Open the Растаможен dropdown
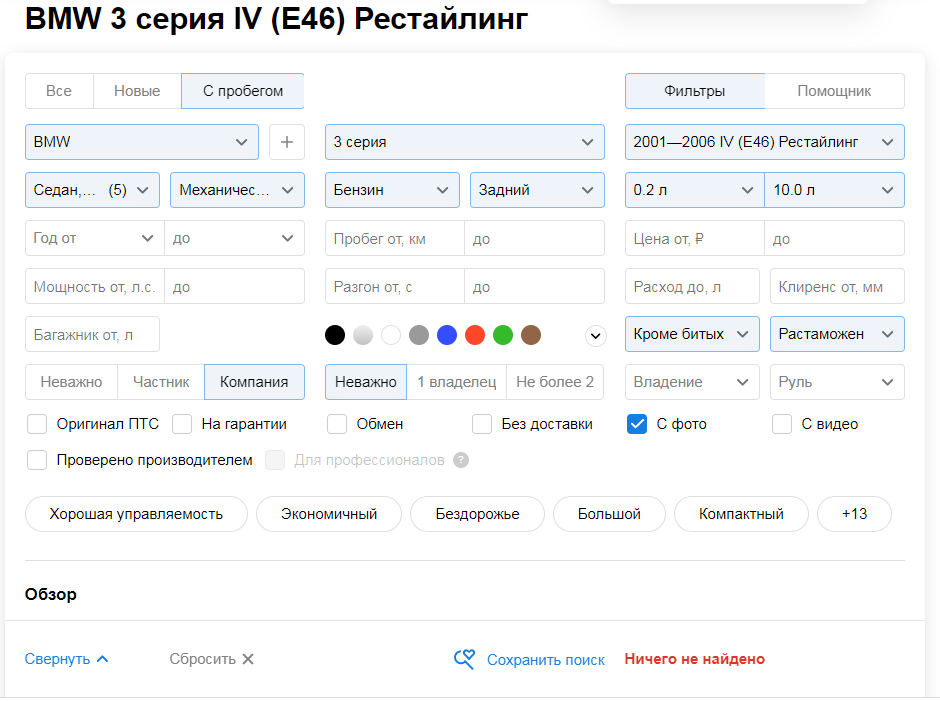This screenshot has height=701, width=940. [x=837, y=334]
